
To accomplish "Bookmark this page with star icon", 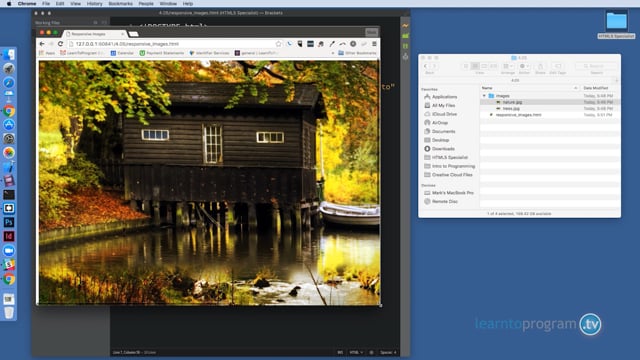I will pos(278,44).
